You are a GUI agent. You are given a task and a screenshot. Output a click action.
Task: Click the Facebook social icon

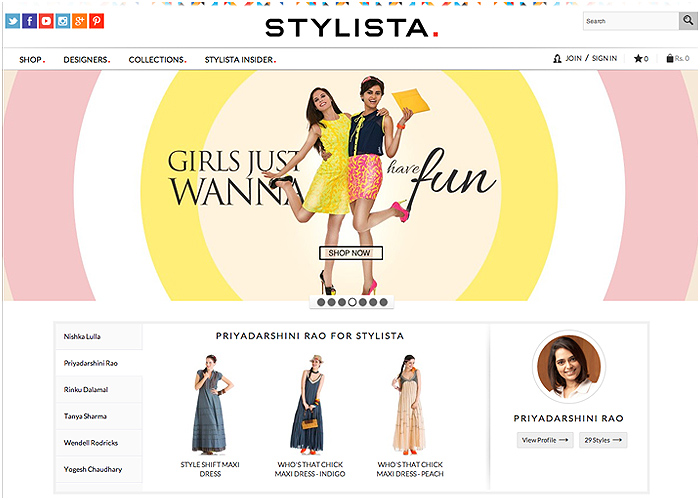click(29, 21)
